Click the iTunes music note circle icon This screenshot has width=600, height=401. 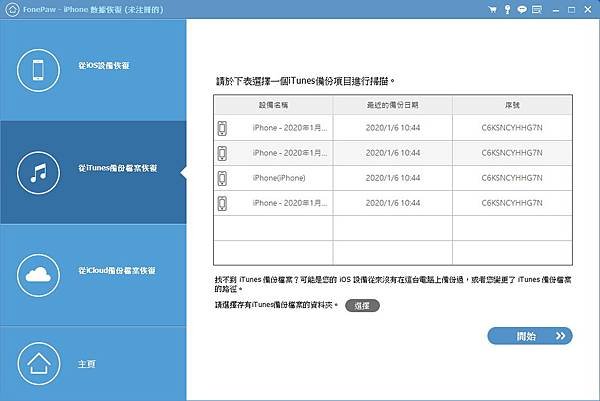click(38, 173)
